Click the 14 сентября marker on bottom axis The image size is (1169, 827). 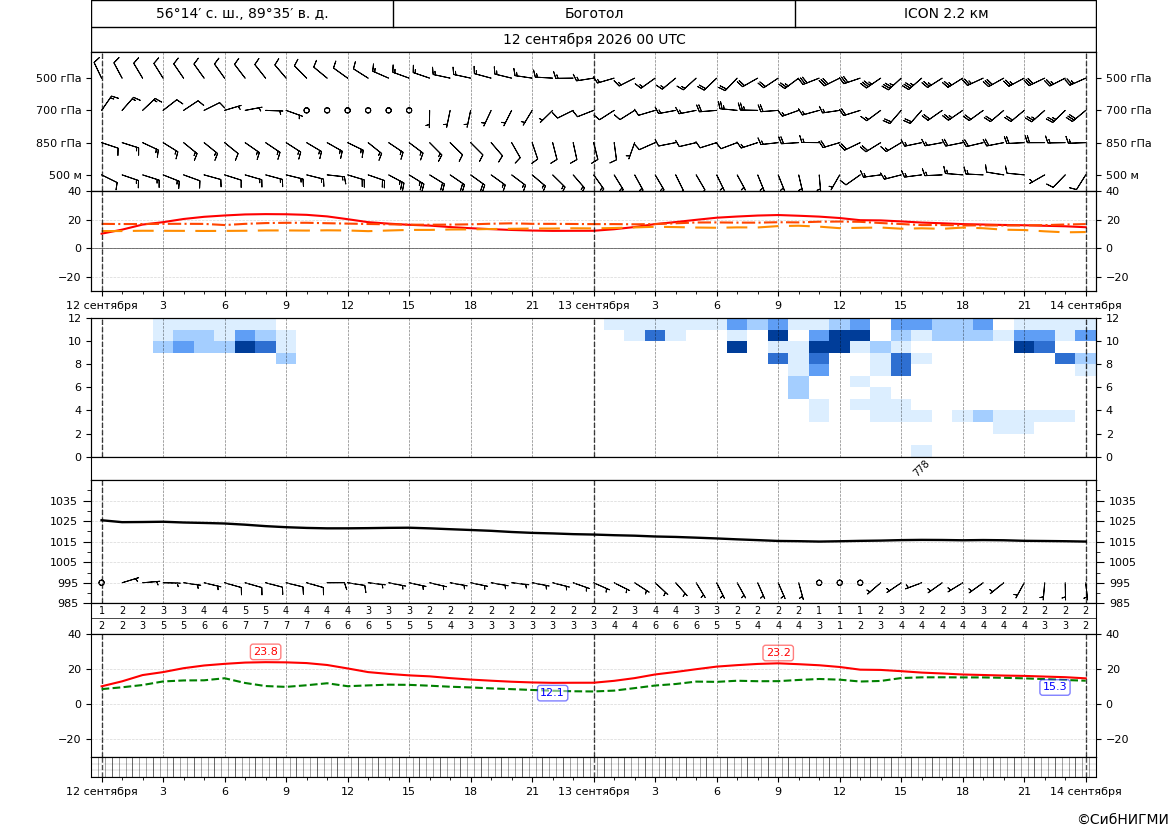(1086, 791)
